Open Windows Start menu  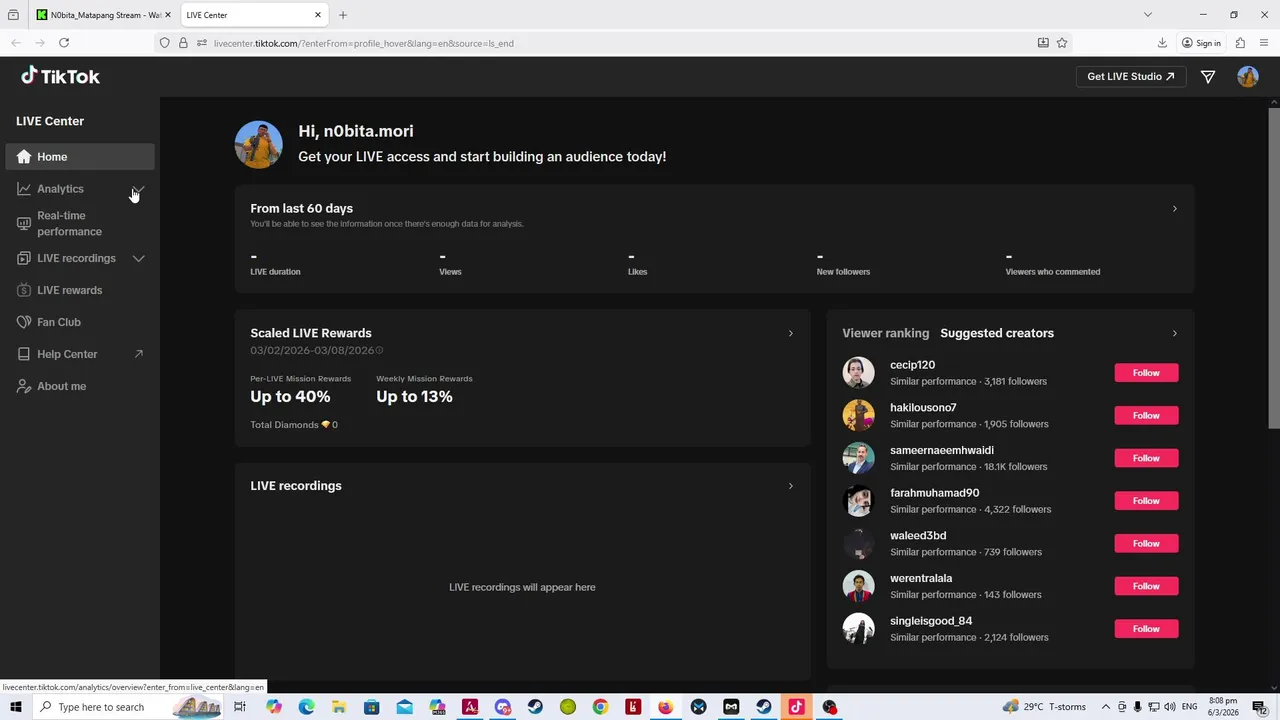[15, 707]
